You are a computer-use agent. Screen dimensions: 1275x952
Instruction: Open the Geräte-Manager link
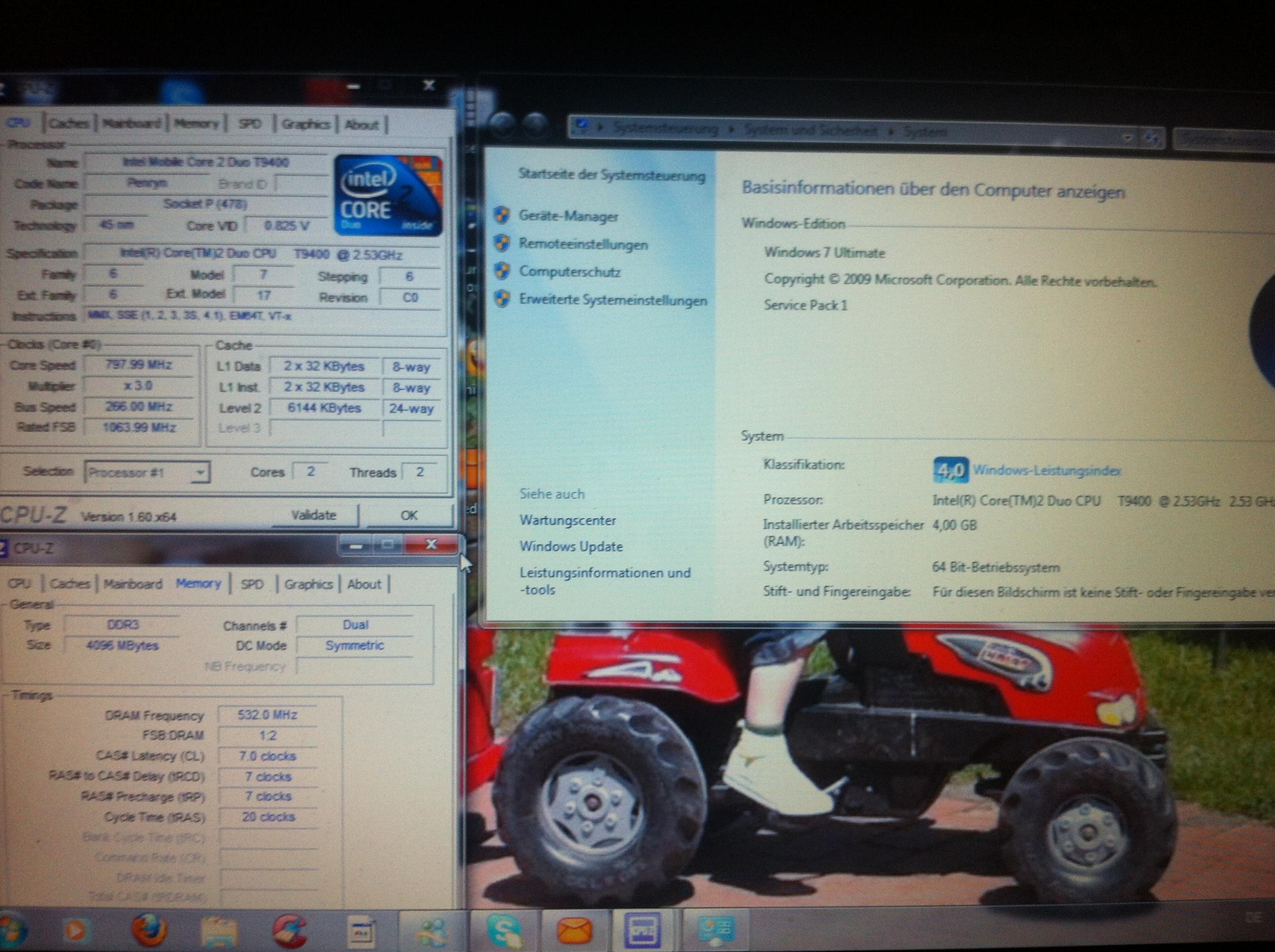point(568,216)
